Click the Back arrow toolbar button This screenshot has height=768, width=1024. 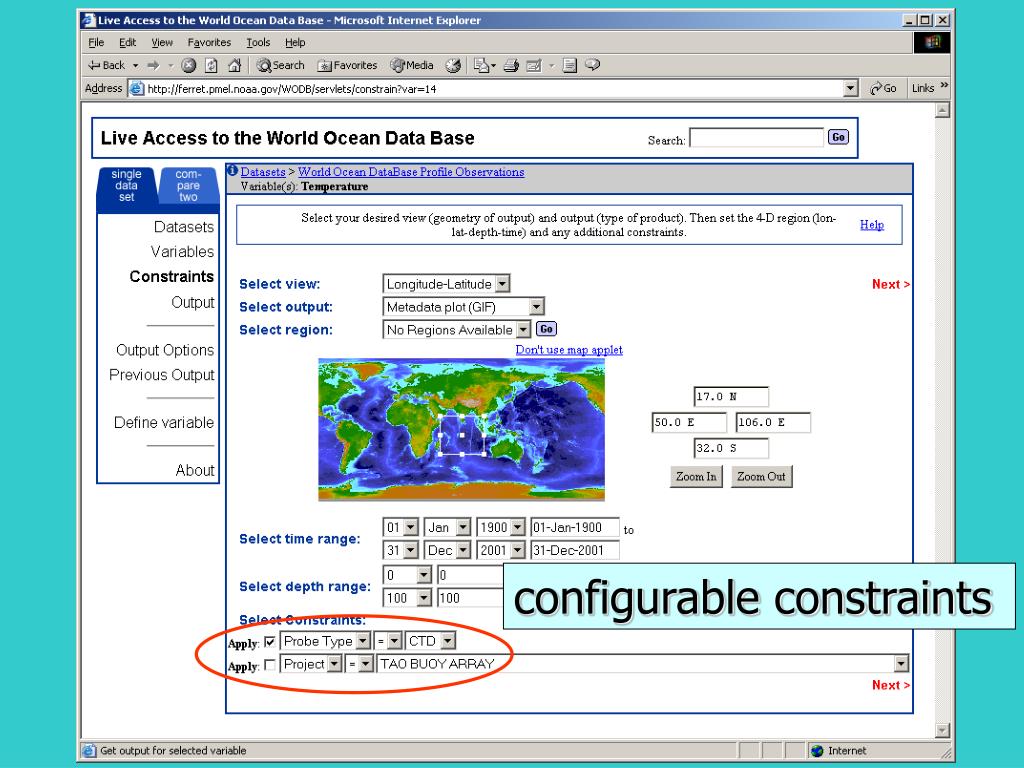point(106,65)
